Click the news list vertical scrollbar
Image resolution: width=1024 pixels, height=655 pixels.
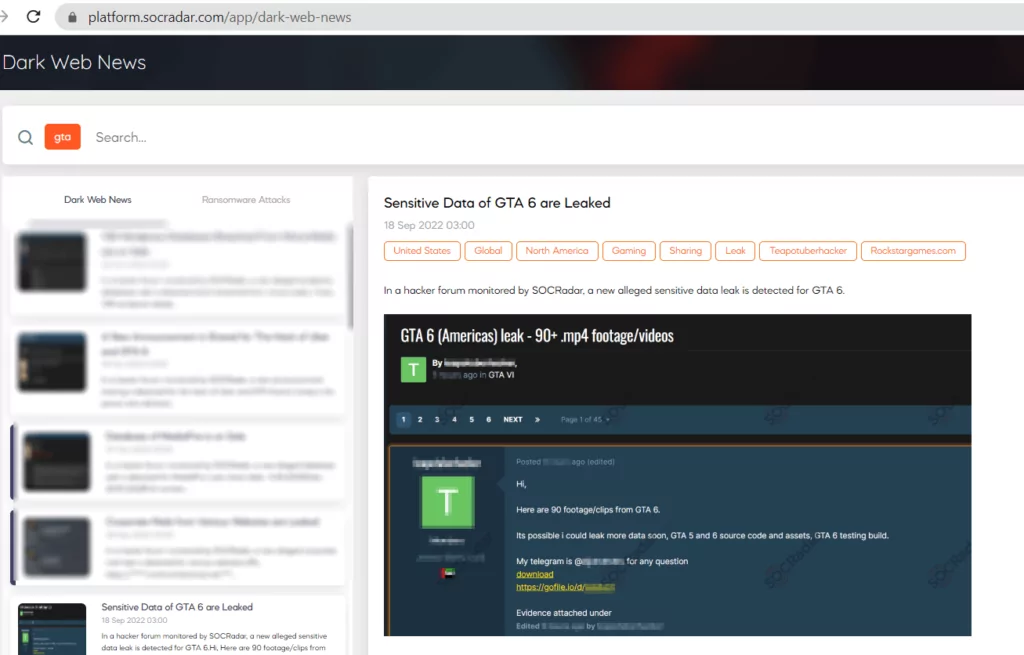tap(351, 278)
